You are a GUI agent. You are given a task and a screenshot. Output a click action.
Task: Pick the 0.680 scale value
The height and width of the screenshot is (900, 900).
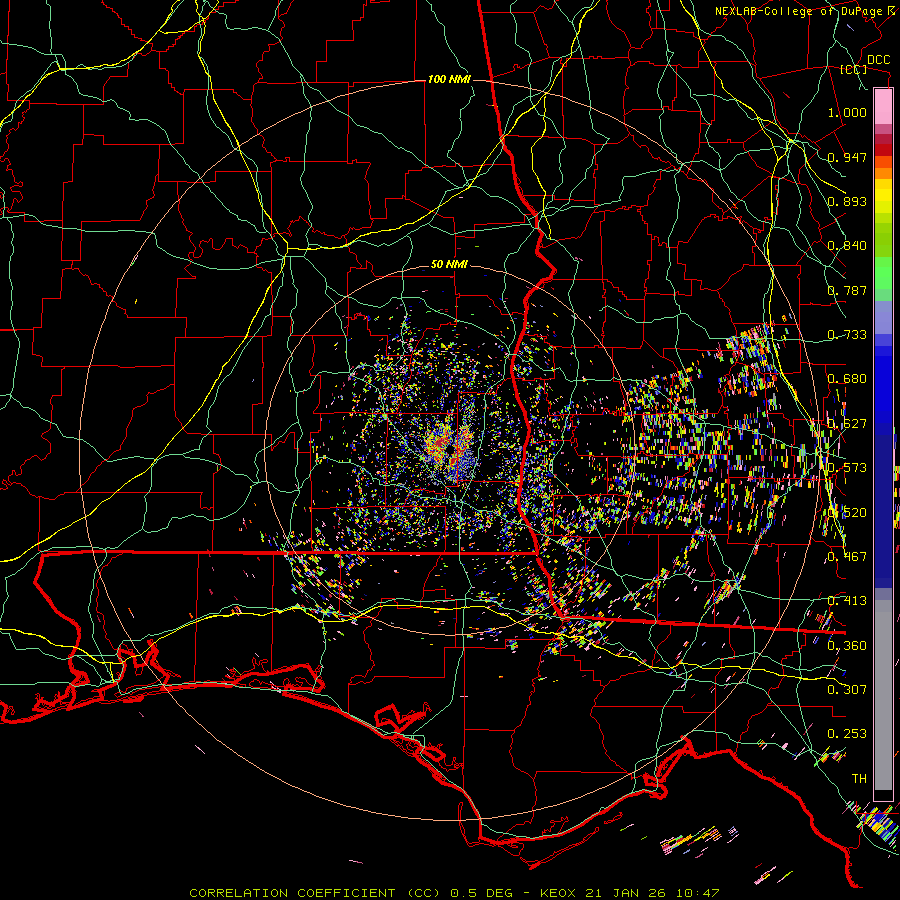tap(847, 379)
